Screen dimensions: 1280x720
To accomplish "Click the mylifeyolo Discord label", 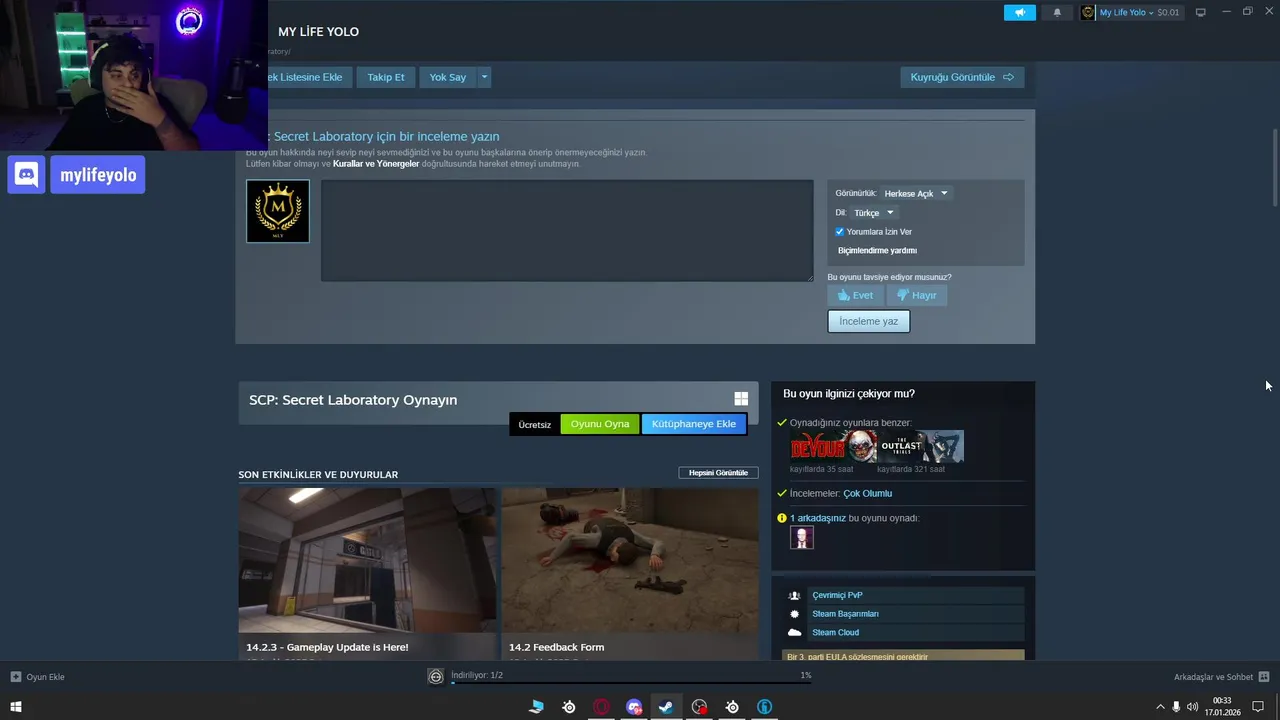I will click(x=98, y=175).
